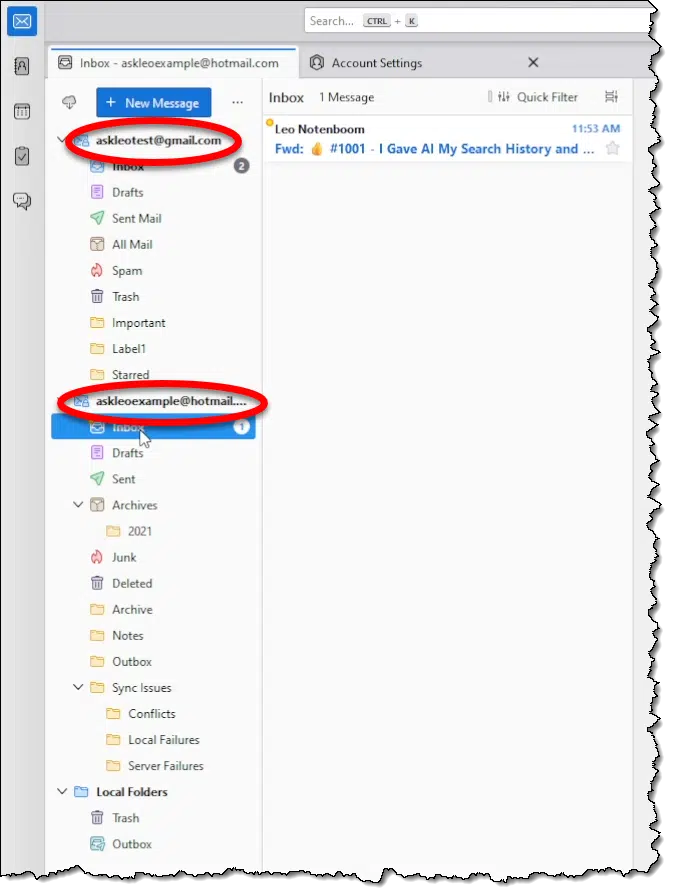The width and height of the screenshot is (674, 894).
Task: Close the Account Settings tab
Action: coord(533,63)
